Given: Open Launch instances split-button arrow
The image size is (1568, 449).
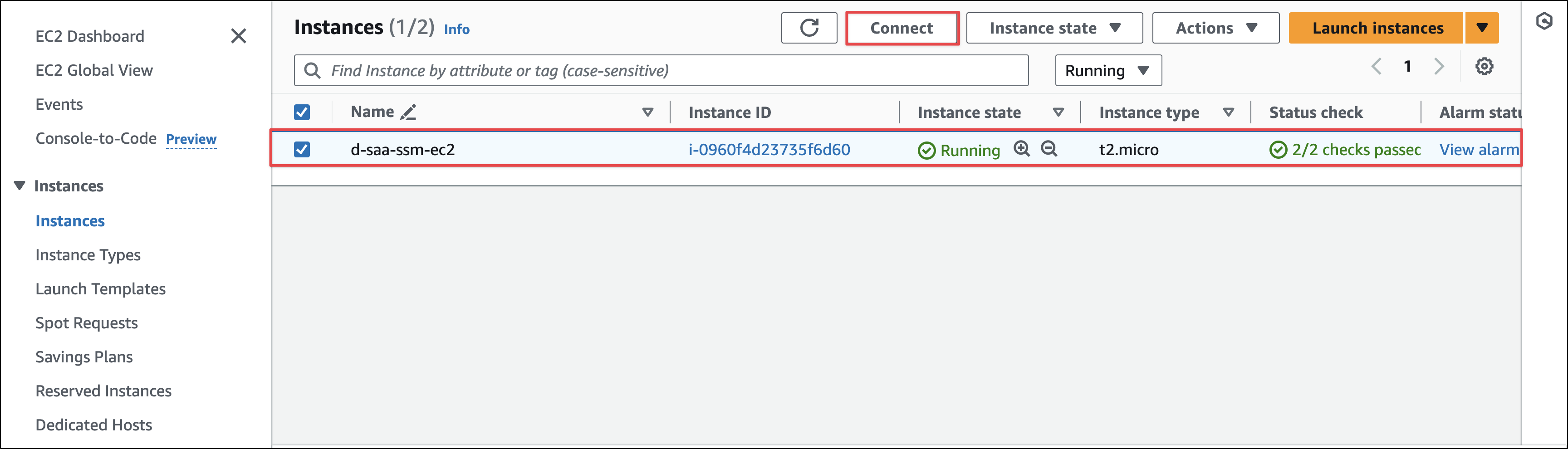Looking at the screenshot, I should tap(1481, 28).
